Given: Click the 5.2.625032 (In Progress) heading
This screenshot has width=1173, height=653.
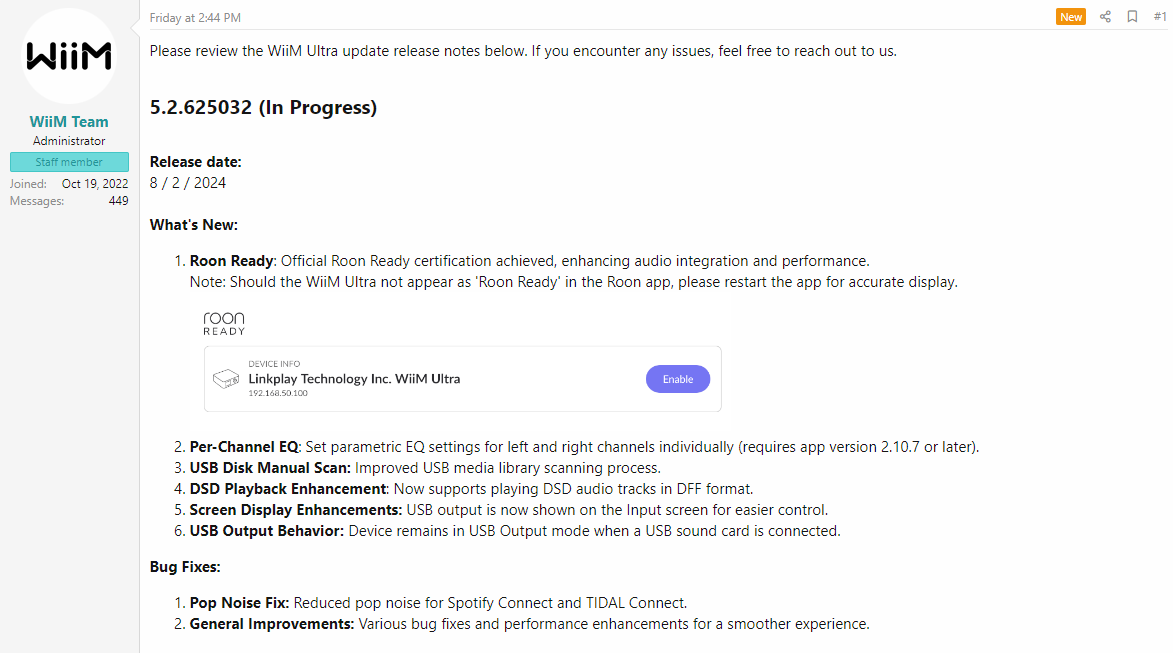Looking at the screenshot, I should coord(263,108).
